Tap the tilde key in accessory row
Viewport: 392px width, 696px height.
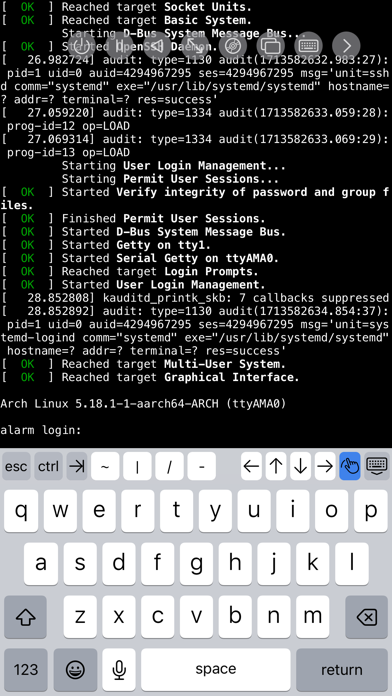pos(105,466)
